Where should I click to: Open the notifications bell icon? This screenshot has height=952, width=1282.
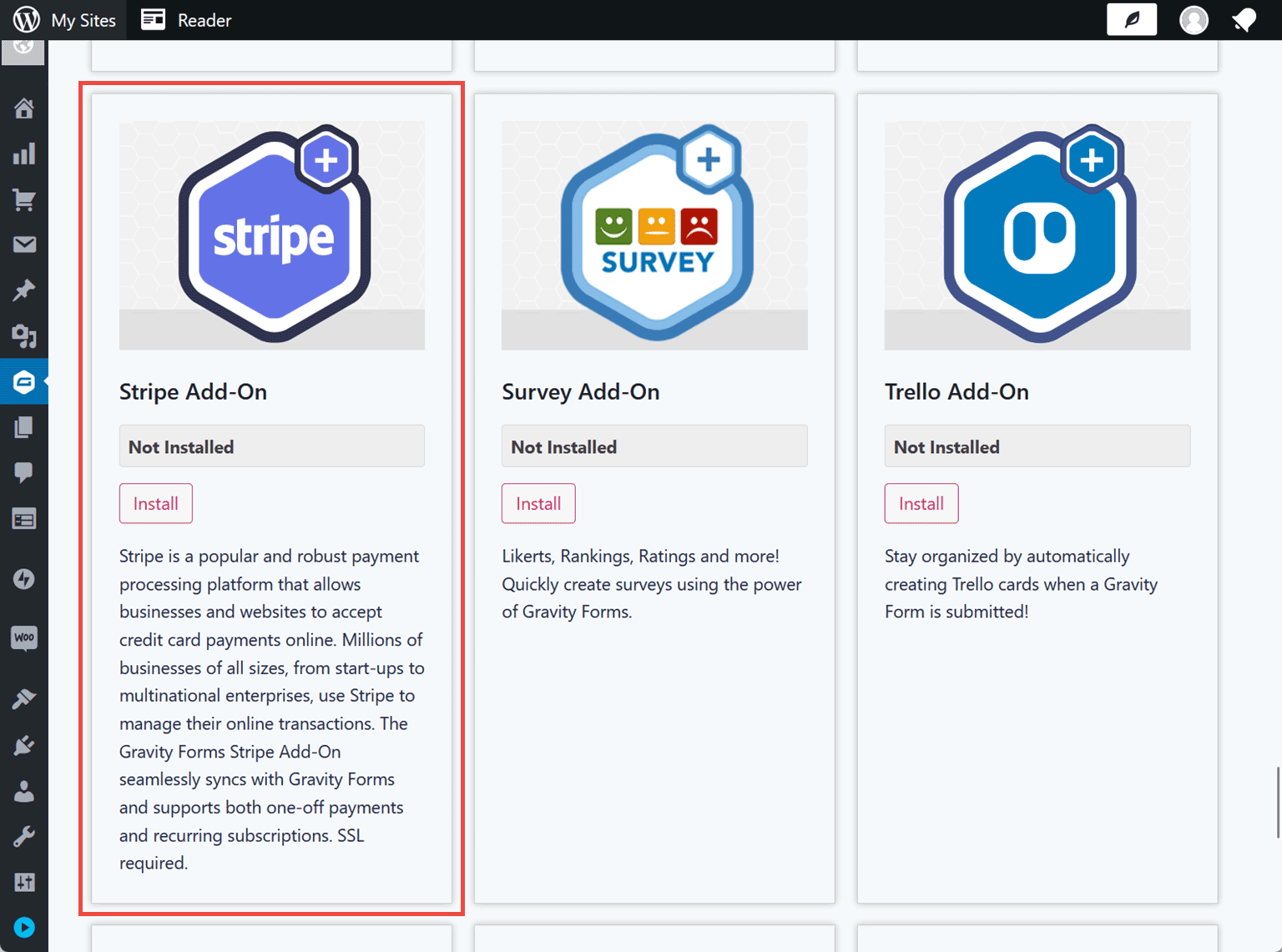(x=1244, y=20)
